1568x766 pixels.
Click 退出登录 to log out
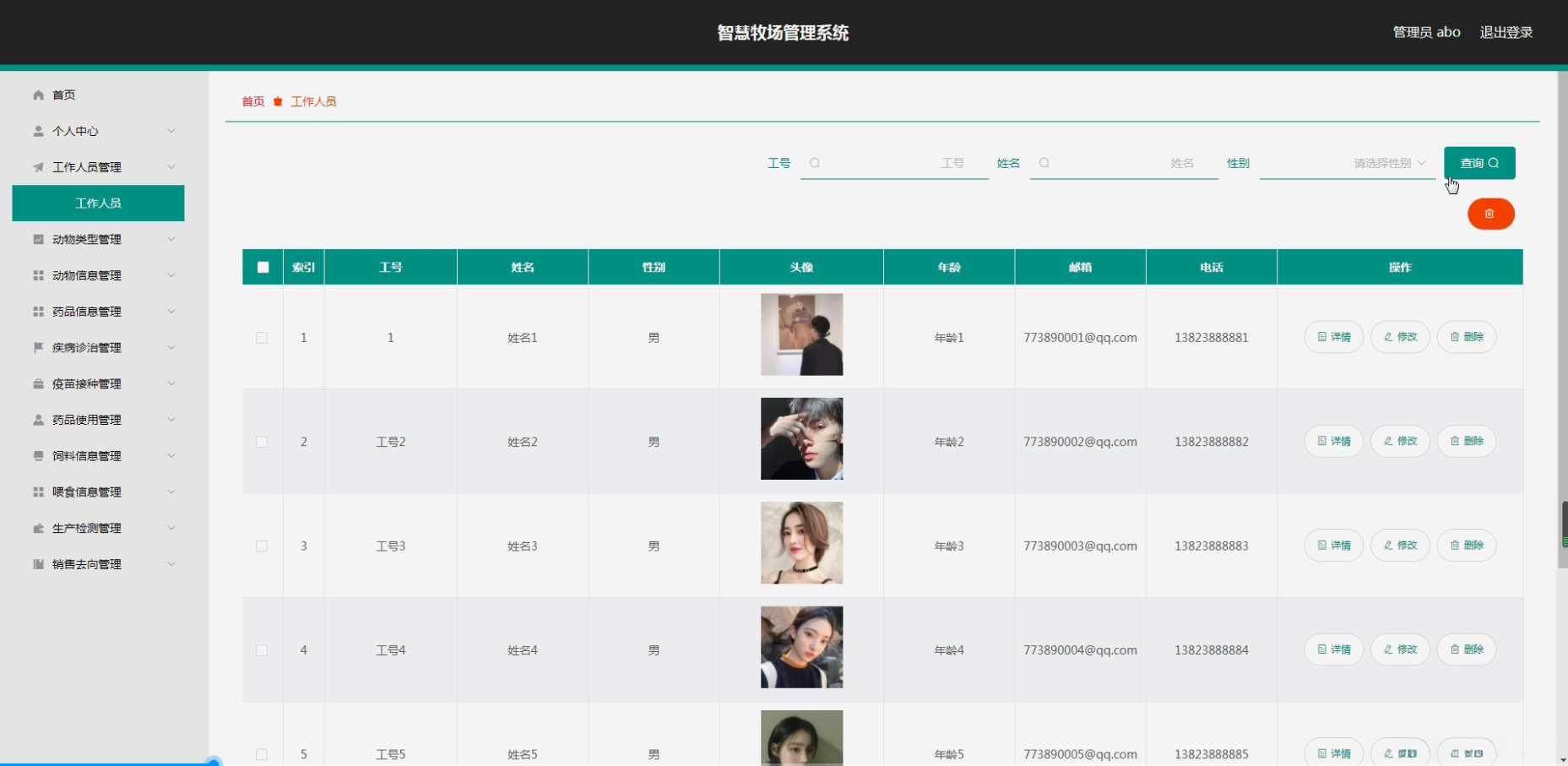pyautogui.click(x=1506, y=32)
